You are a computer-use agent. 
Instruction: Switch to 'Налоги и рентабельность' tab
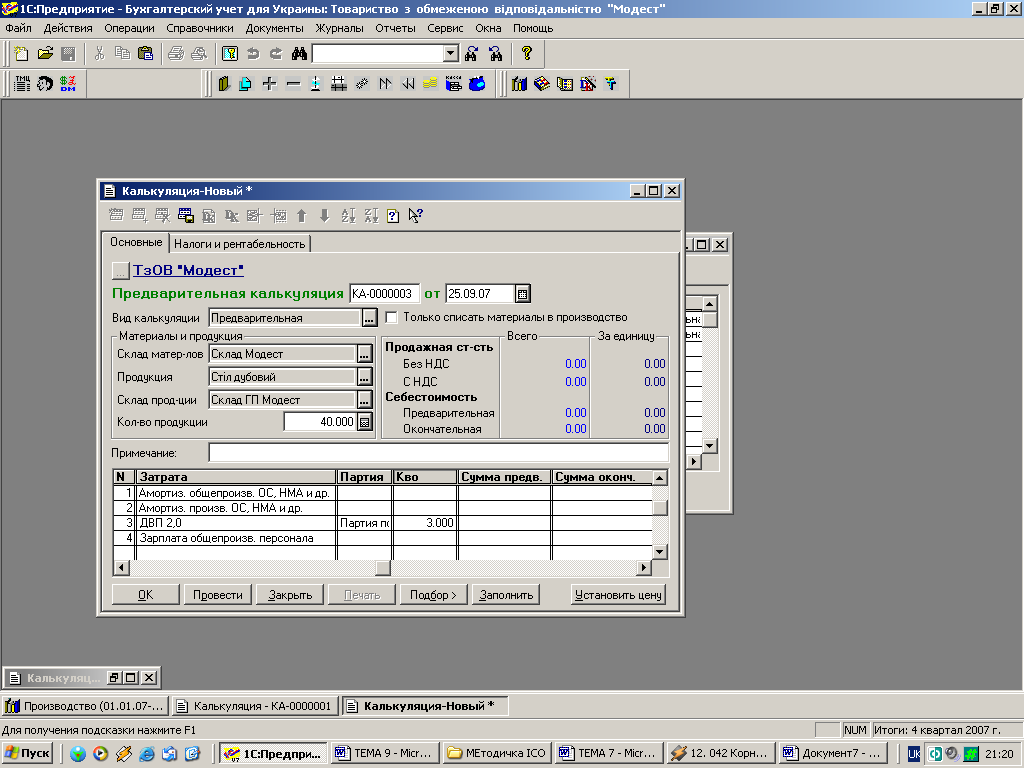click(x=240, y=244)
